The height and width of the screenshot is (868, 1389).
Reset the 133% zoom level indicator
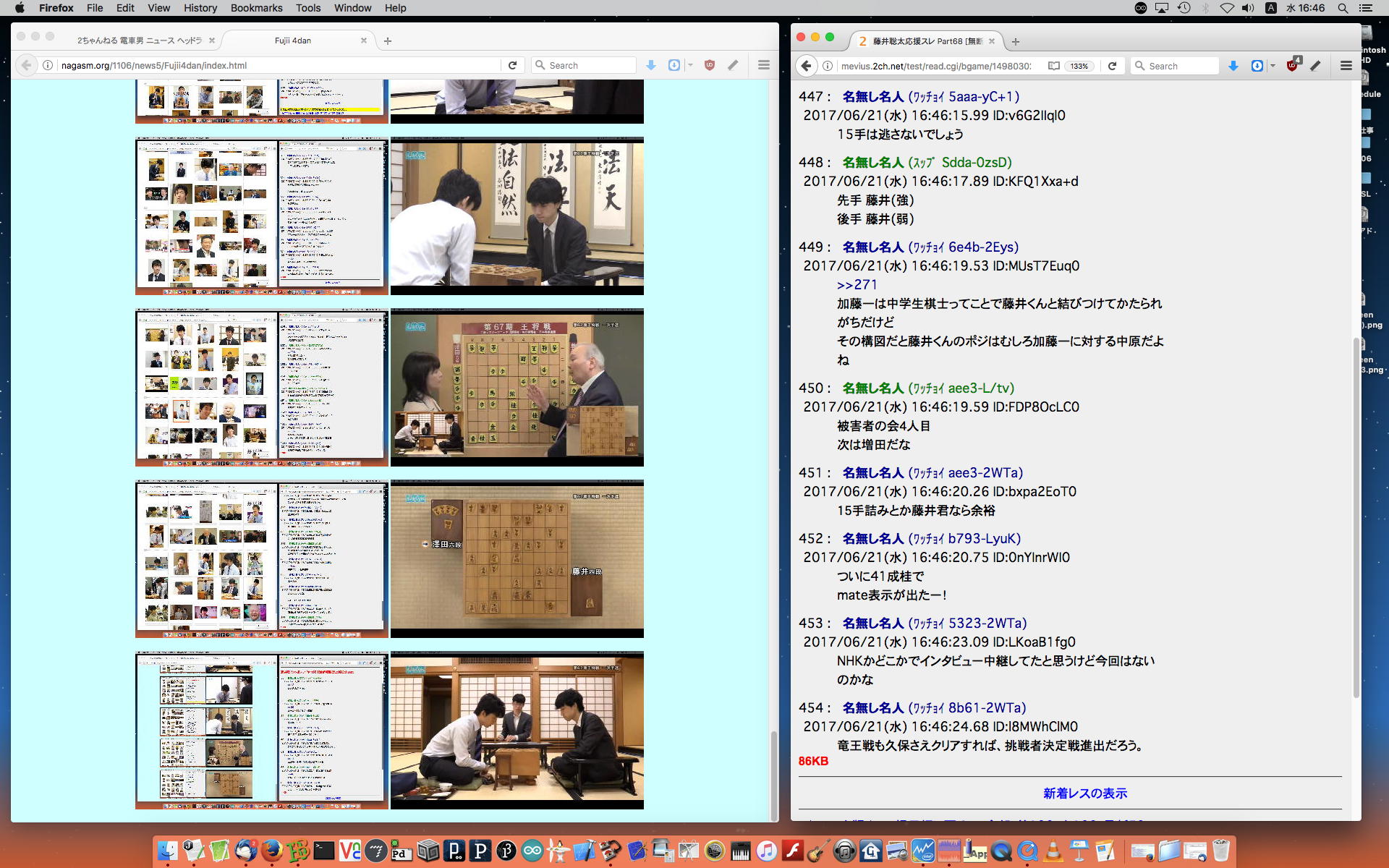pyautogui.click(x=1079, y=66)
